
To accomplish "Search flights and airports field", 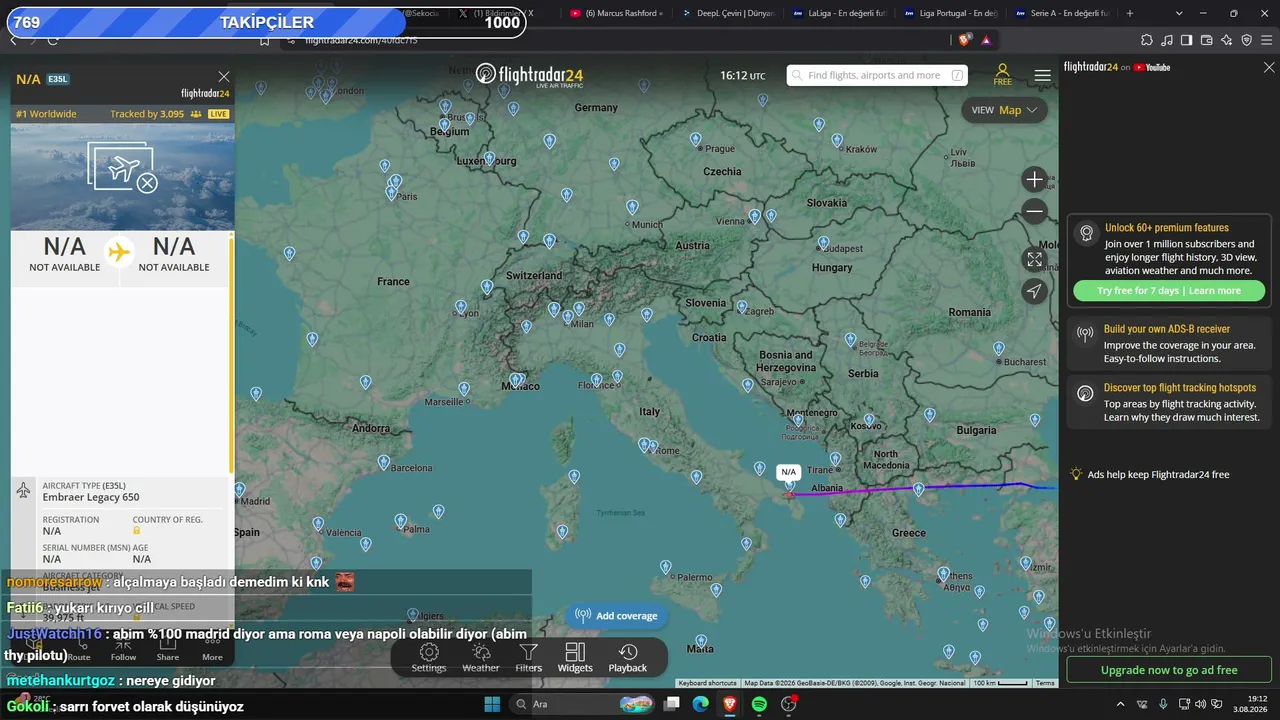I will pos(877,75).
